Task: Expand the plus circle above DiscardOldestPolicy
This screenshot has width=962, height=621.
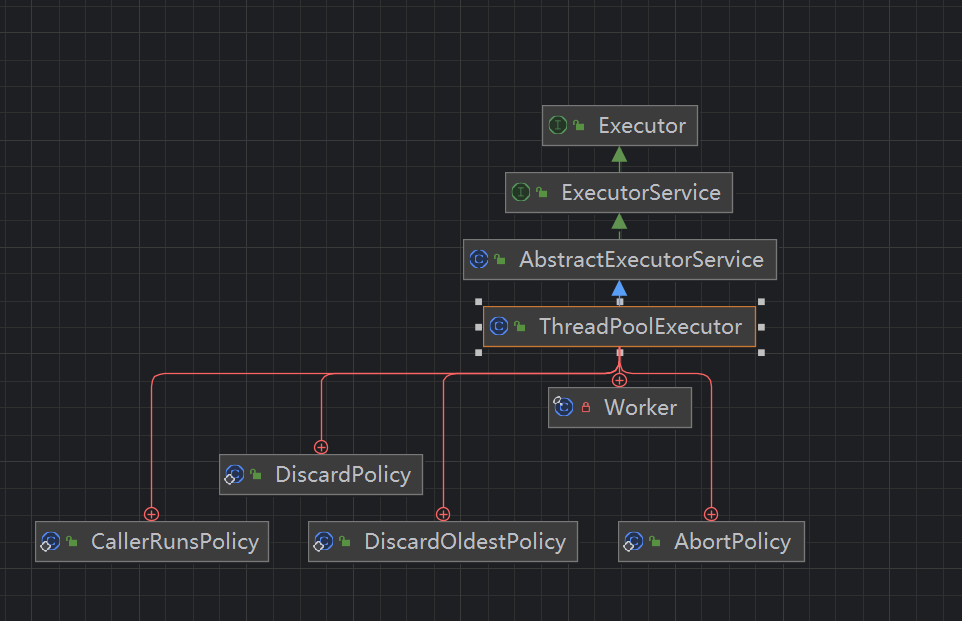Action: [443, 513]
